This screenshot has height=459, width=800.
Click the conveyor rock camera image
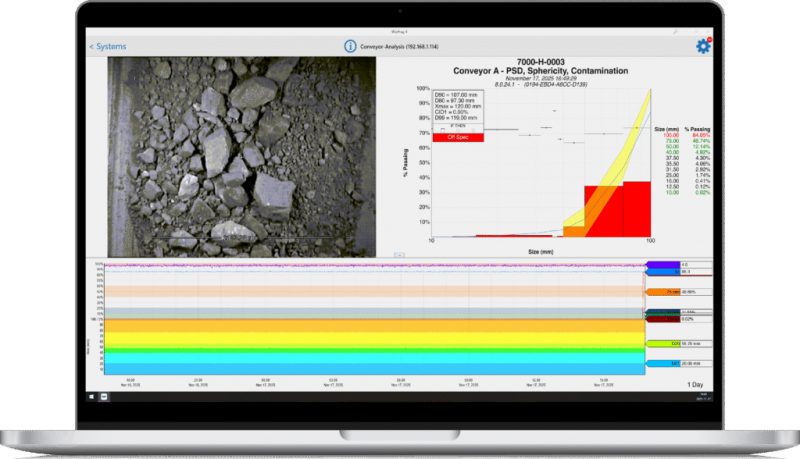(241, 157)
